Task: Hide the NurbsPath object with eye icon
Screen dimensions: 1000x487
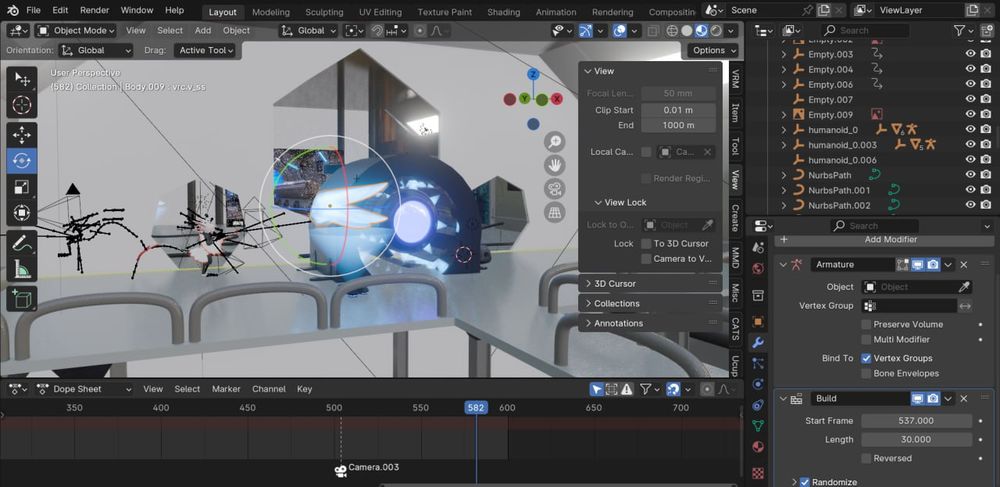Action: 970,175
